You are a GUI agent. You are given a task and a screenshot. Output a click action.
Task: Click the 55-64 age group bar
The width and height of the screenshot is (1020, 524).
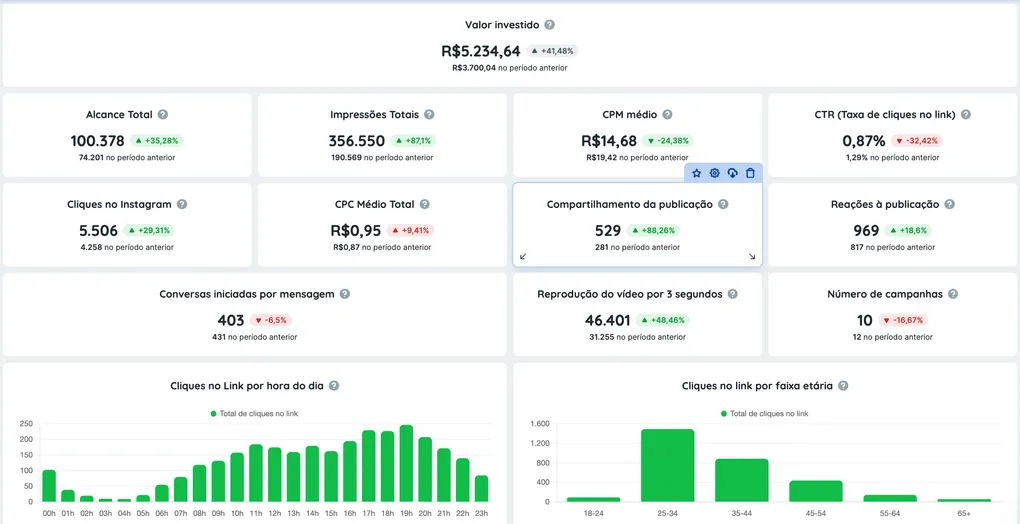point(890,499)
